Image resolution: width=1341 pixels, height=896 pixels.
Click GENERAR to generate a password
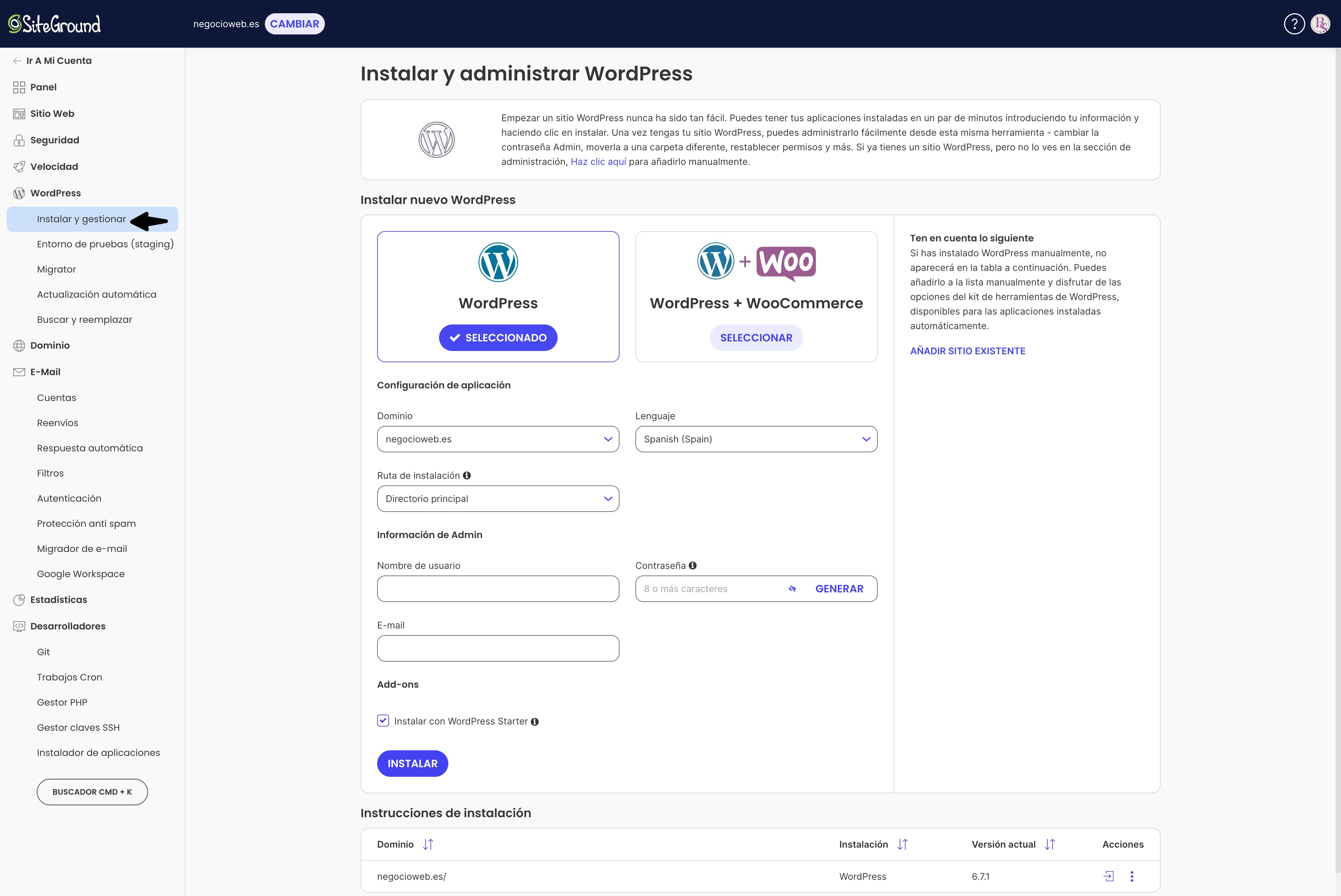(839, 589)
